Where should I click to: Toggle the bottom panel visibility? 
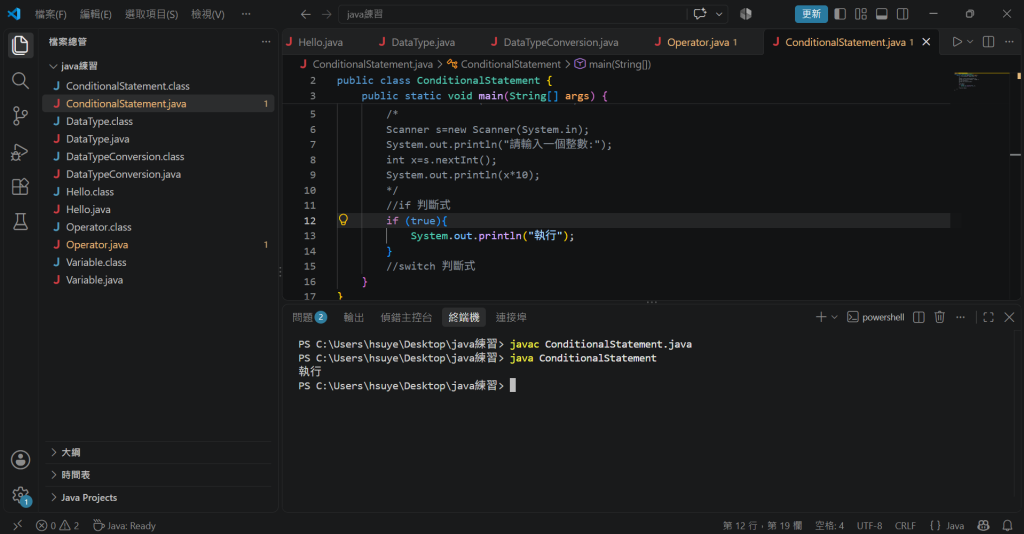coord(882,14)
